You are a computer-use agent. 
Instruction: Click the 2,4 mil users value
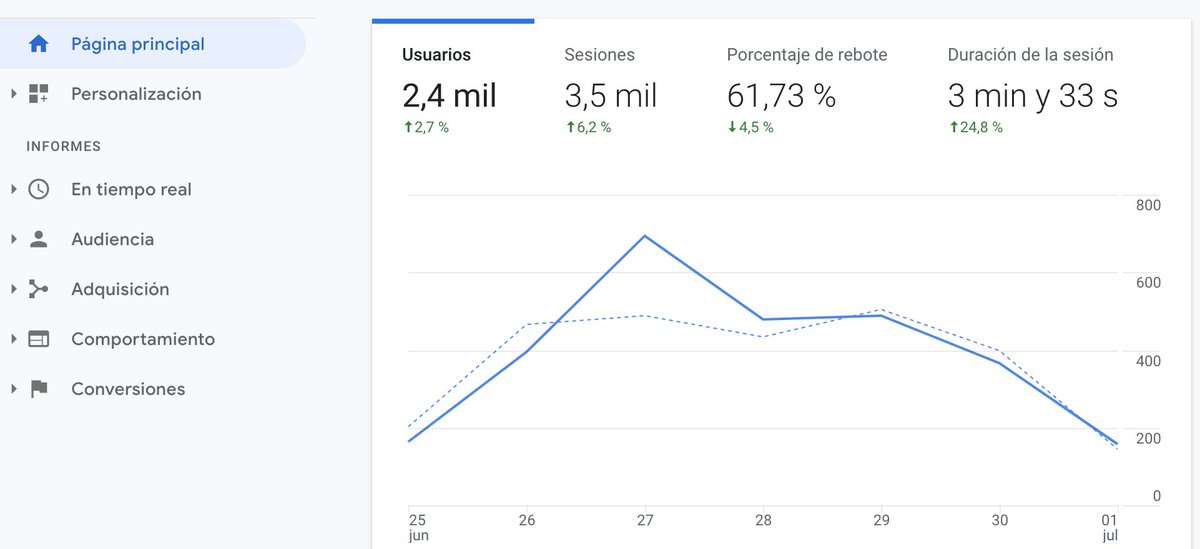(449, 96)
